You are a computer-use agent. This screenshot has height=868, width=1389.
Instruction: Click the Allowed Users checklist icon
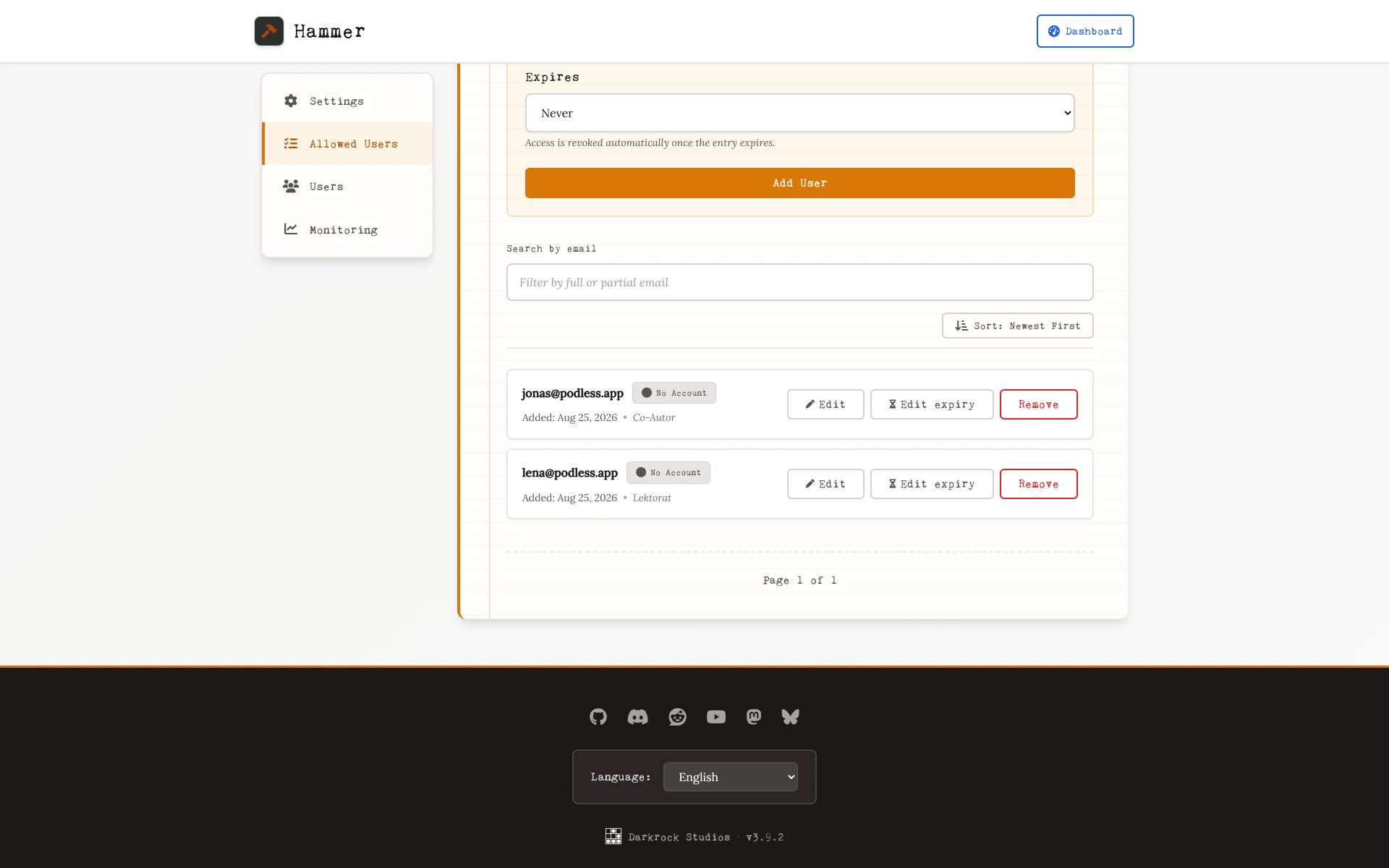[291, 143]
